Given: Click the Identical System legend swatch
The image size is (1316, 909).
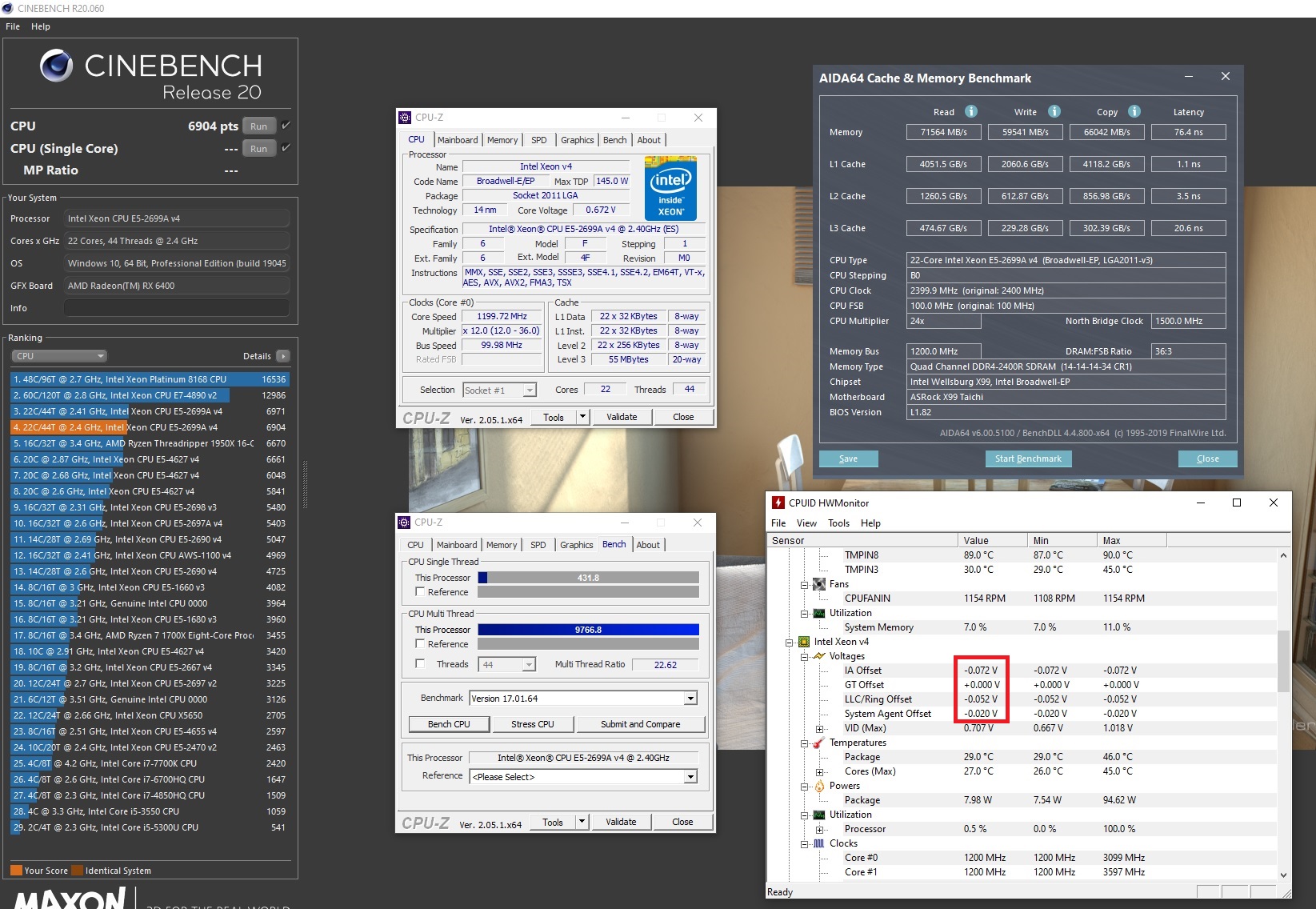Looking at the screenshot, I should pos(77,871).
